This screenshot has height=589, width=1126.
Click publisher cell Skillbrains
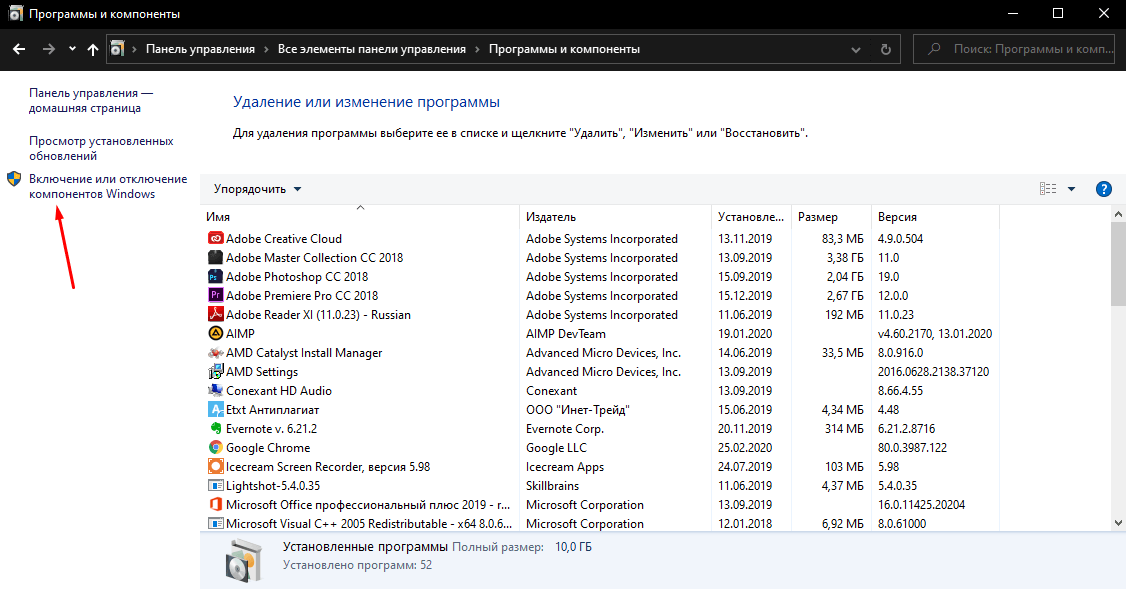552,486
